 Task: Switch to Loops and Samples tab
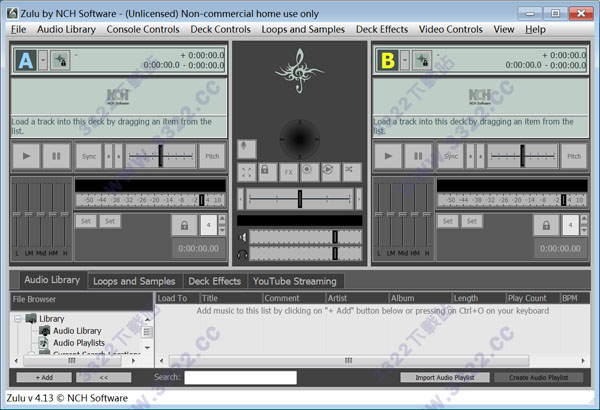134,281
